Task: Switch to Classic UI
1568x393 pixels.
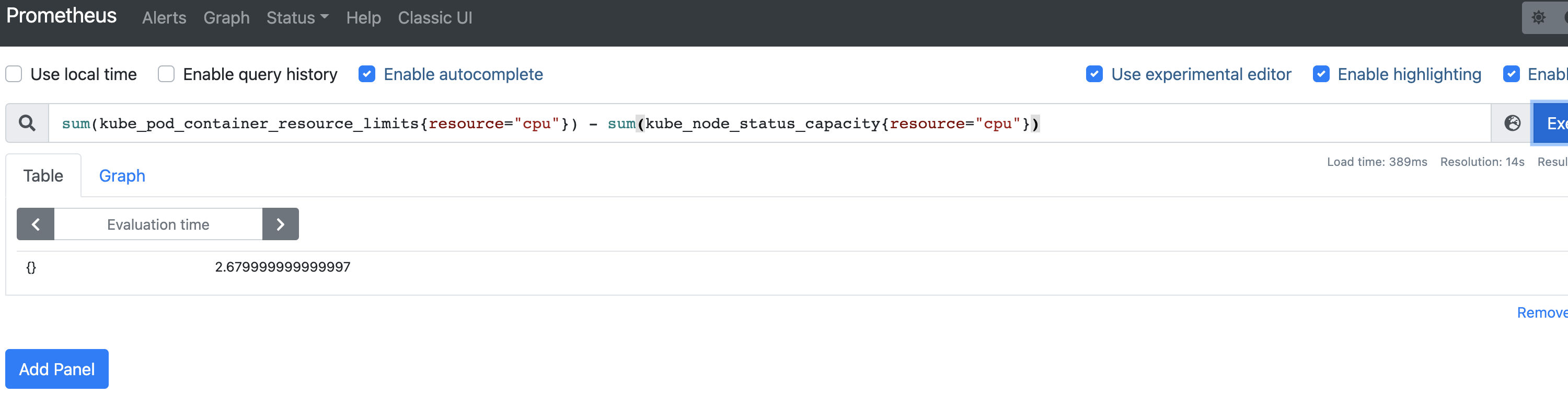Action: point(435,18)
